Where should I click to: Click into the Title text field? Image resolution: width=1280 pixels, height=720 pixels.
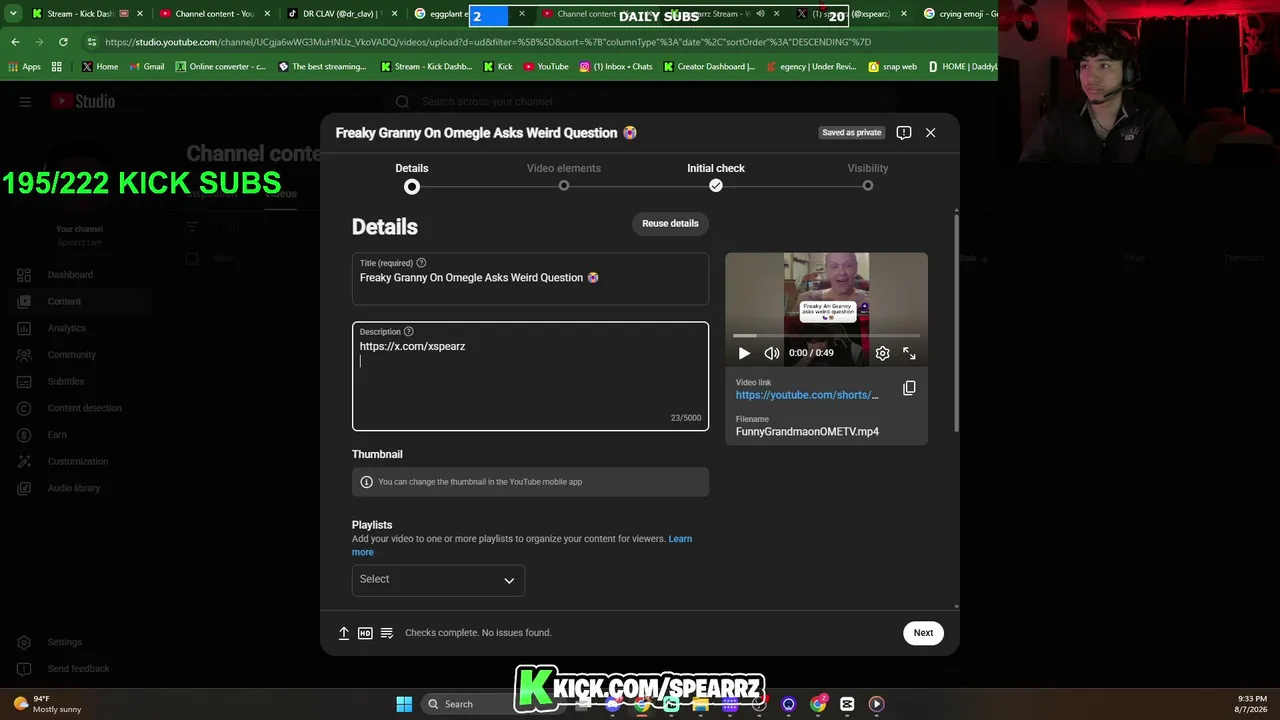pos(530,278)
